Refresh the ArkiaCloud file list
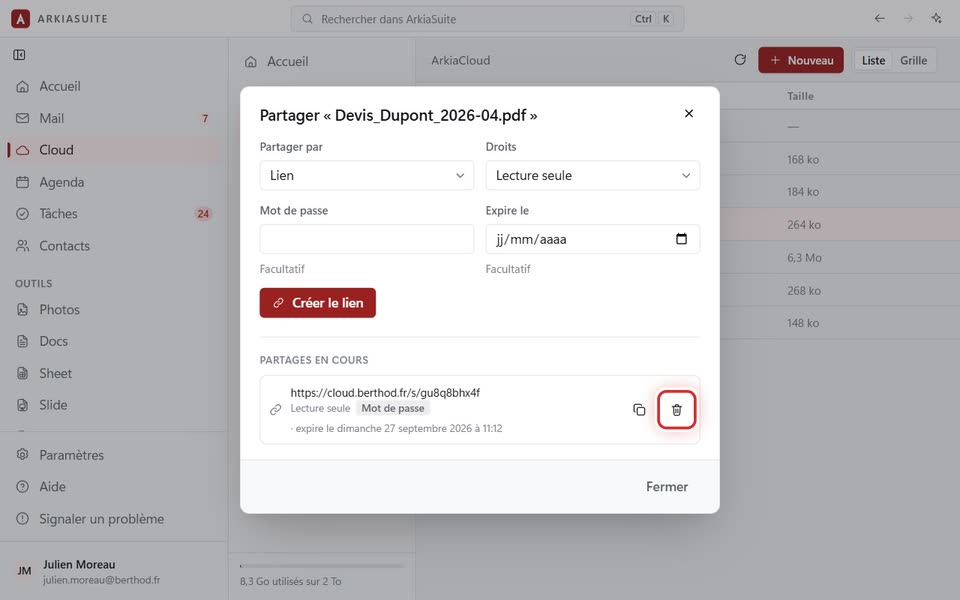 [740, 60]
